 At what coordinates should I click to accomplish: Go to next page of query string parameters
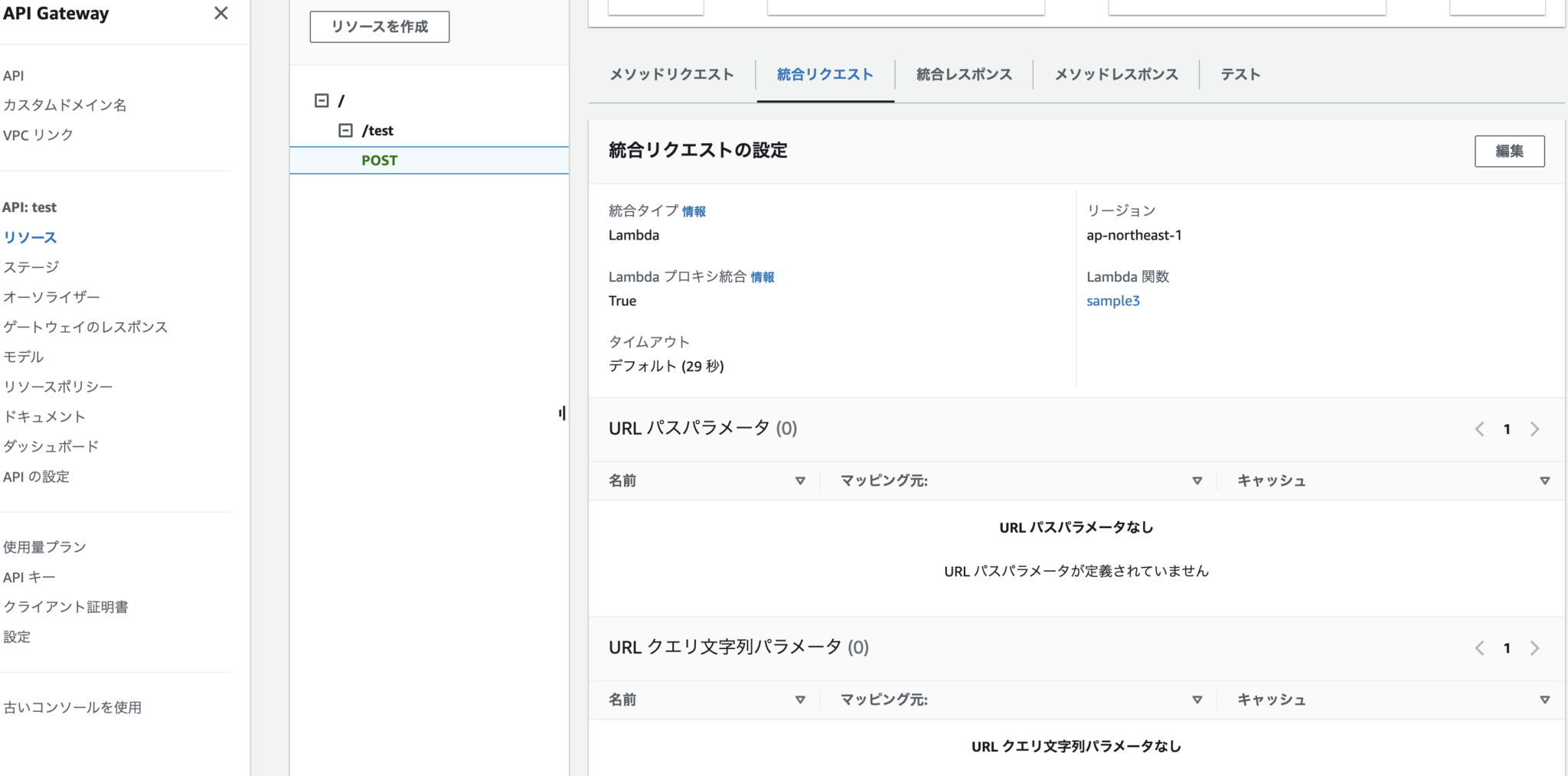(x=1534, y=648)
